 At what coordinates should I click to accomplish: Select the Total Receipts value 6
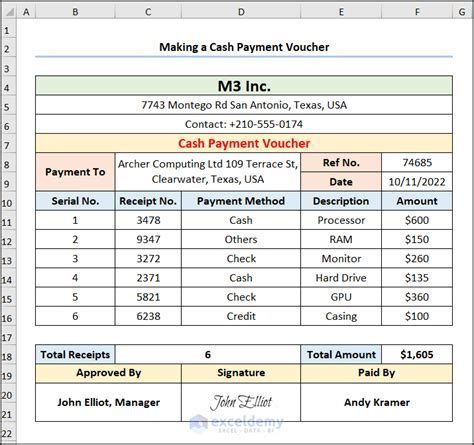coord(208,354)
